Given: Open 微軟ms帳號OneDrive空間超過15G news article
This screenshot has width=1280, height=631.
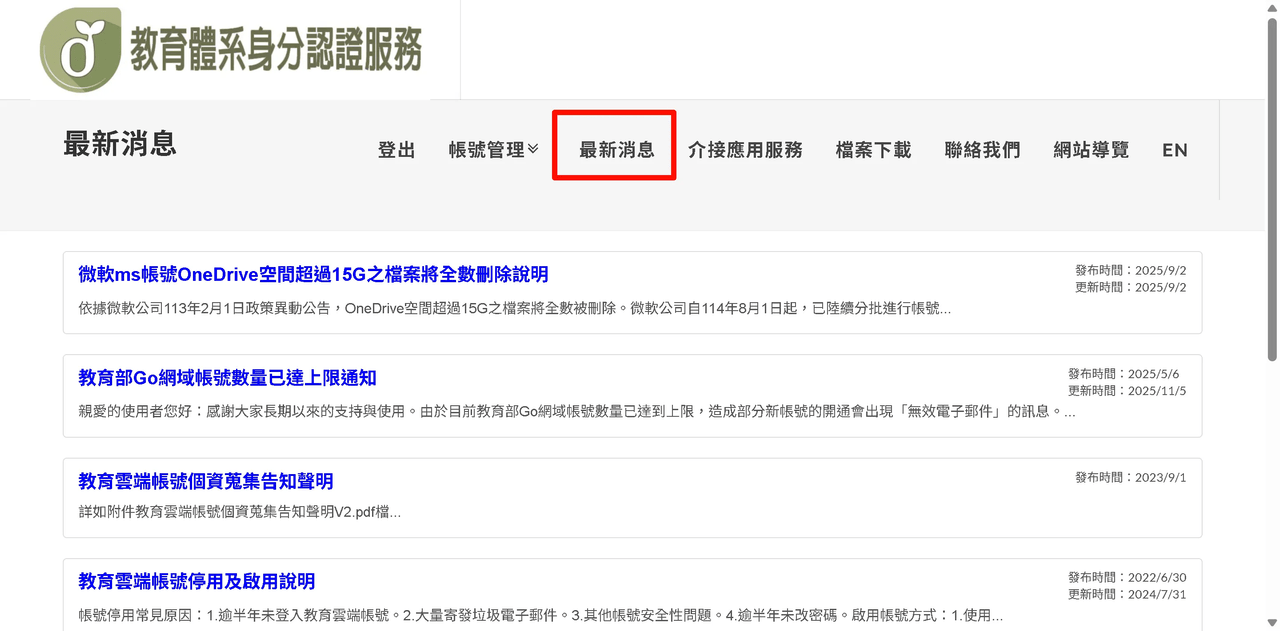Looking at the screenshot, I should click(313, 274).
